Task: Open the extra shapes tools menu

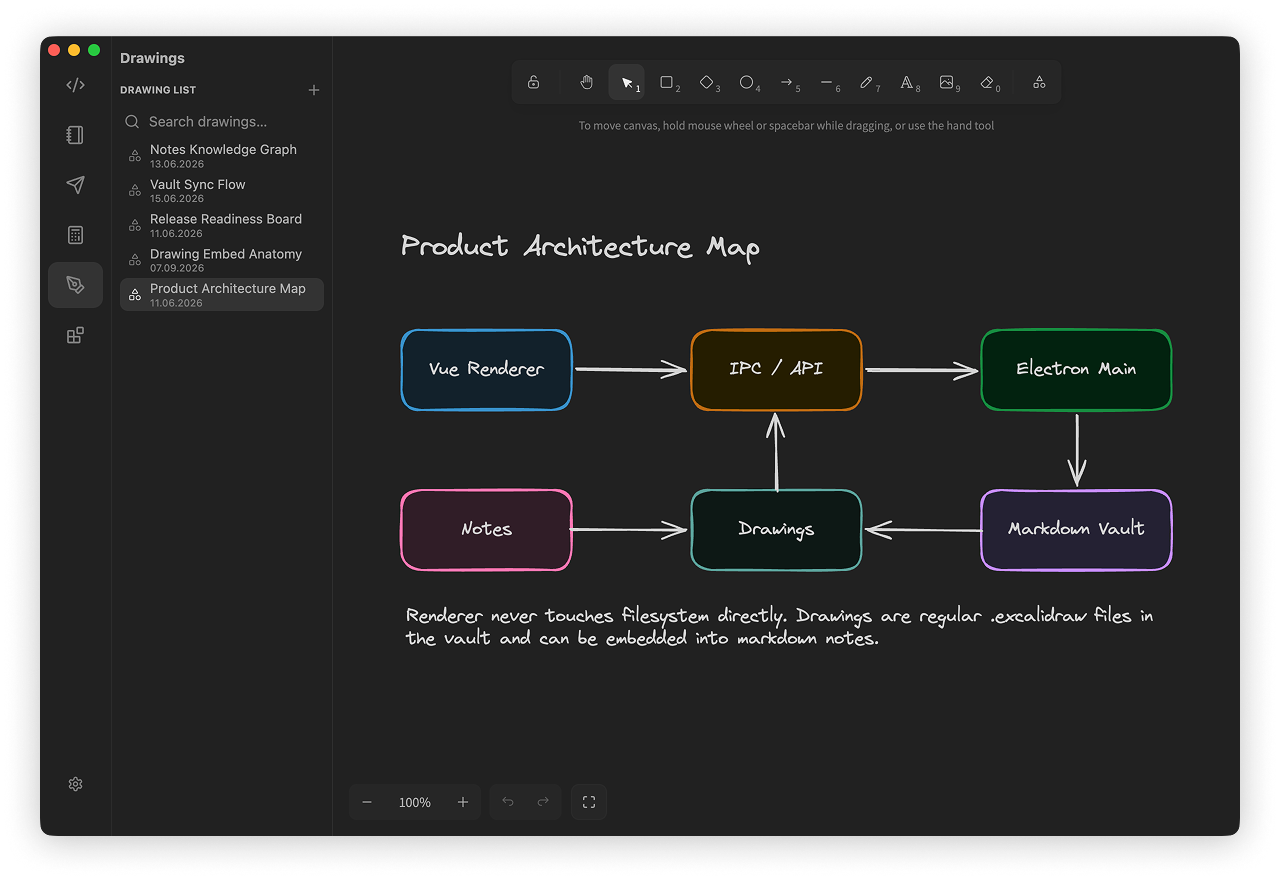Action: (1039, 82)
